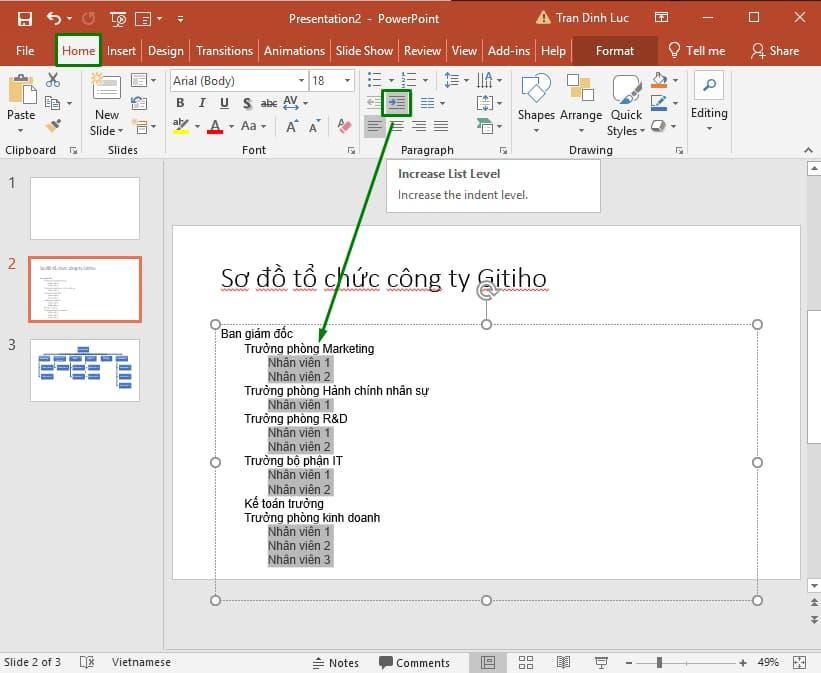
Task: Open the Arial font name dropdown
Action: coord(301,80)
